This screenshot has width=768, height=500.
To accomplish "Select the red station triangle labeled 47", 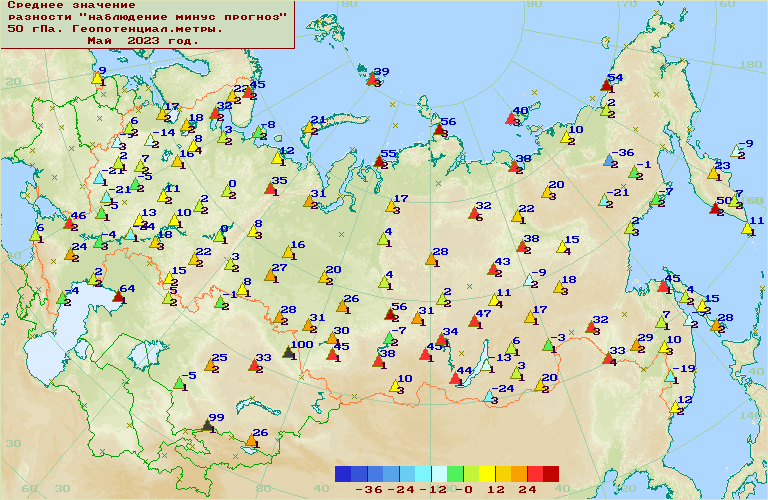I will 474,321.
